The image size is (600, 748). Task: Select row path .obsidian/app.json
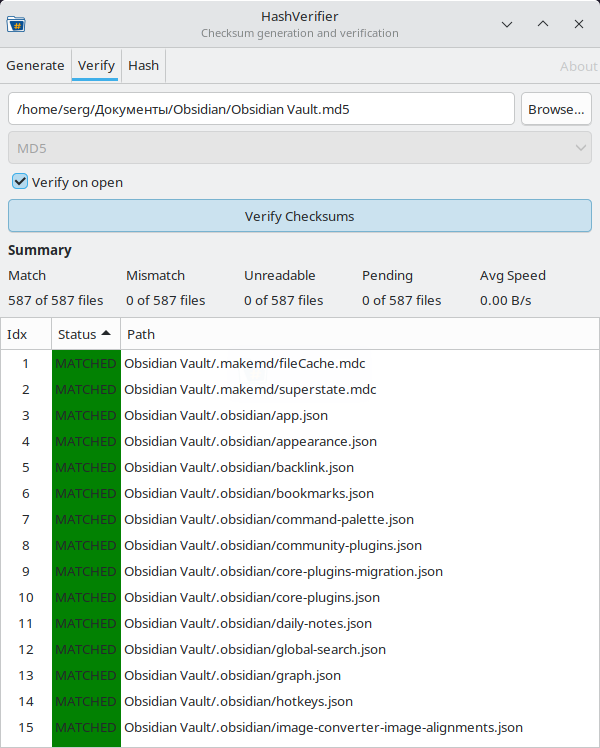coord(226,416)
